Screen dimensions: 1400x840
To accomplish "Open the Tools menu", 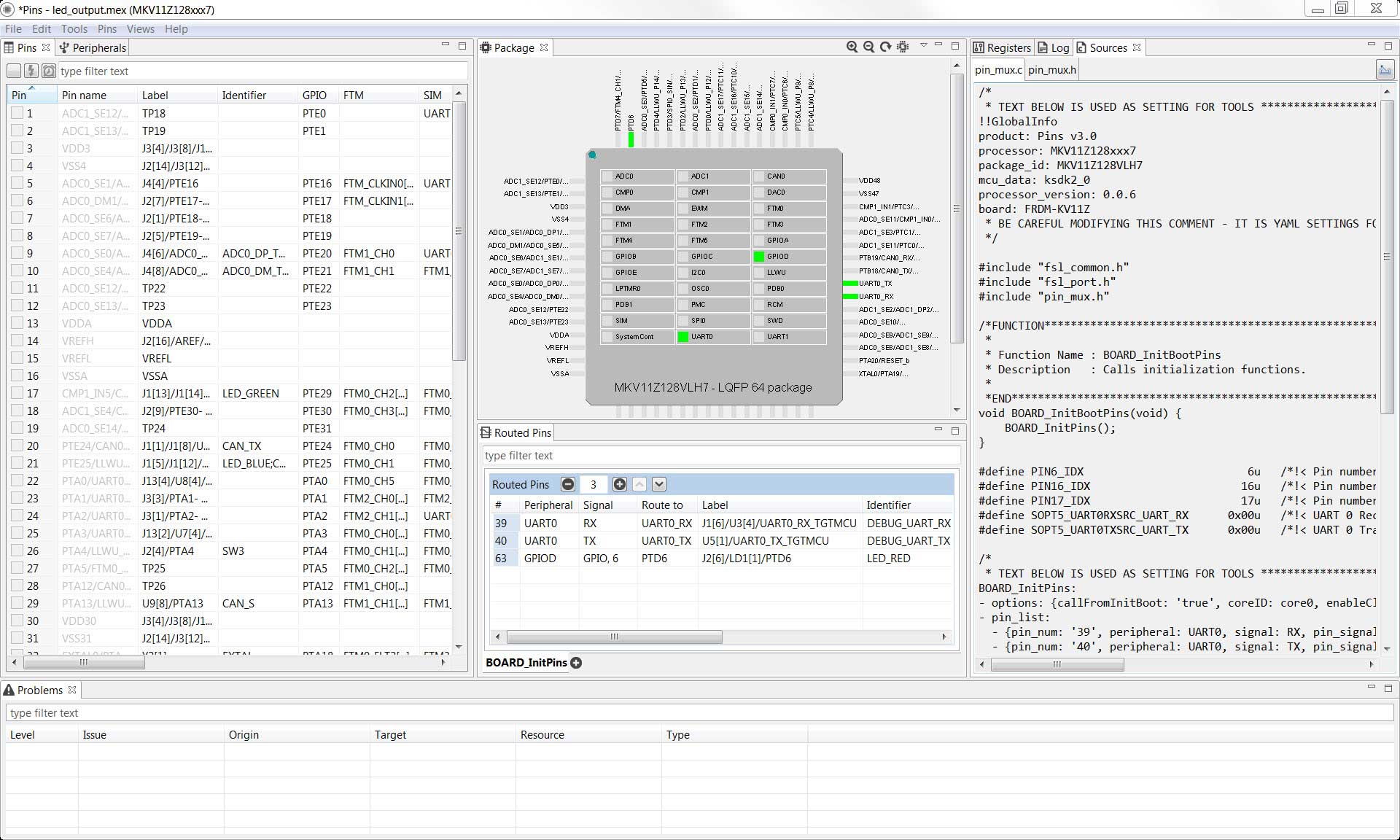I will [x=74, y=29].
